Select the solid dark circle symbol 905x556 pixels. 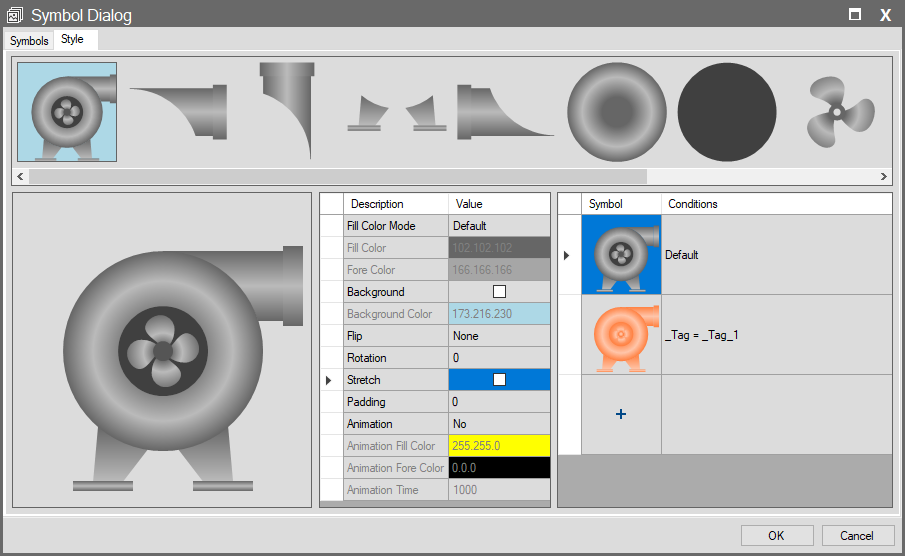pos(727,111)
